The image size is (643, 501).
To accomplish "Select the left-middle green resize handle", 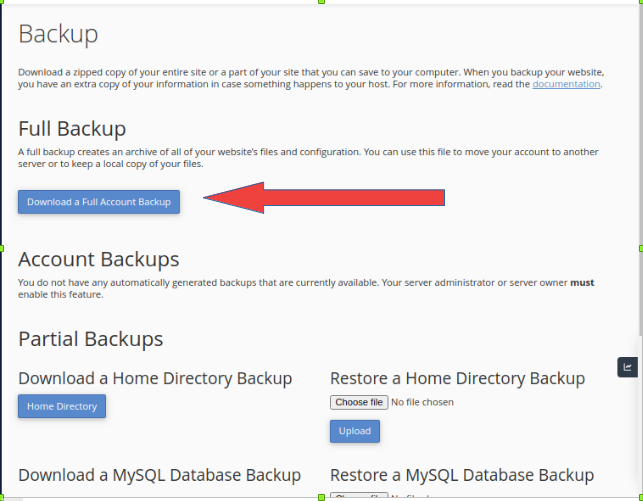I will (x=2, y=248).
